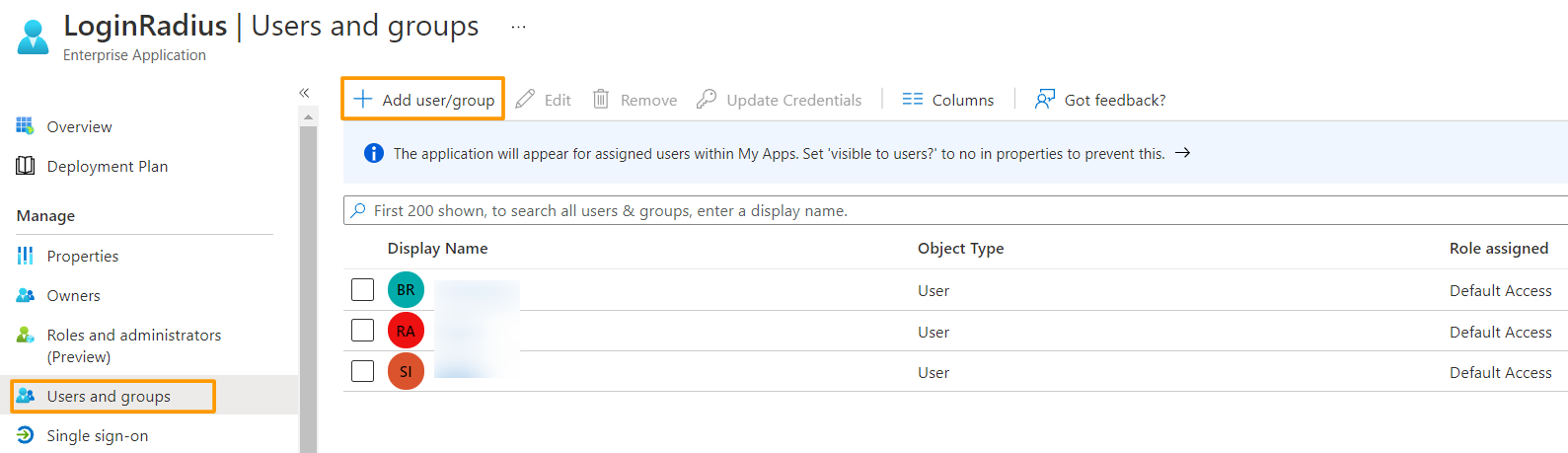
Task: Click the Role assigned column header
Action: click(x=1499, y=248)
